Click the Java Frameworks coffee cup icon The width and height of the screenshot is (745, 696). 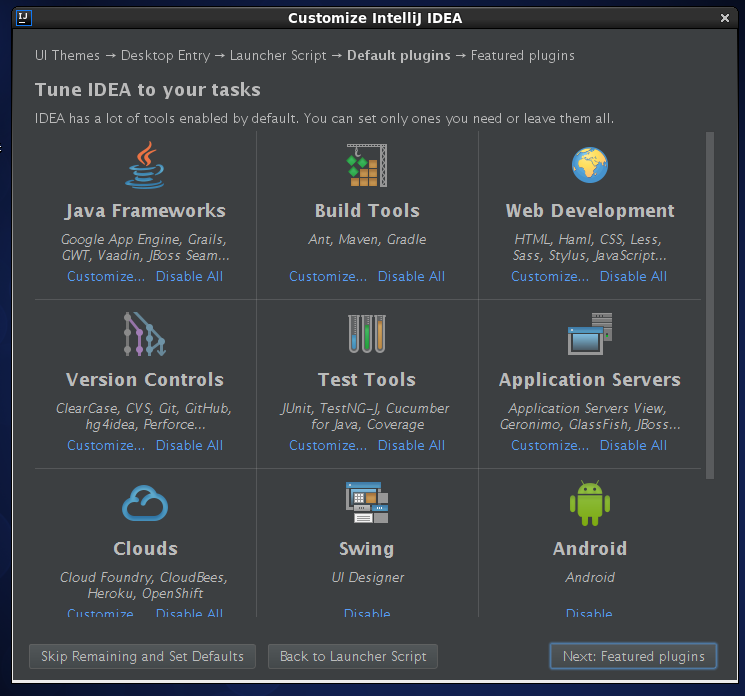[x=145, y=165]
